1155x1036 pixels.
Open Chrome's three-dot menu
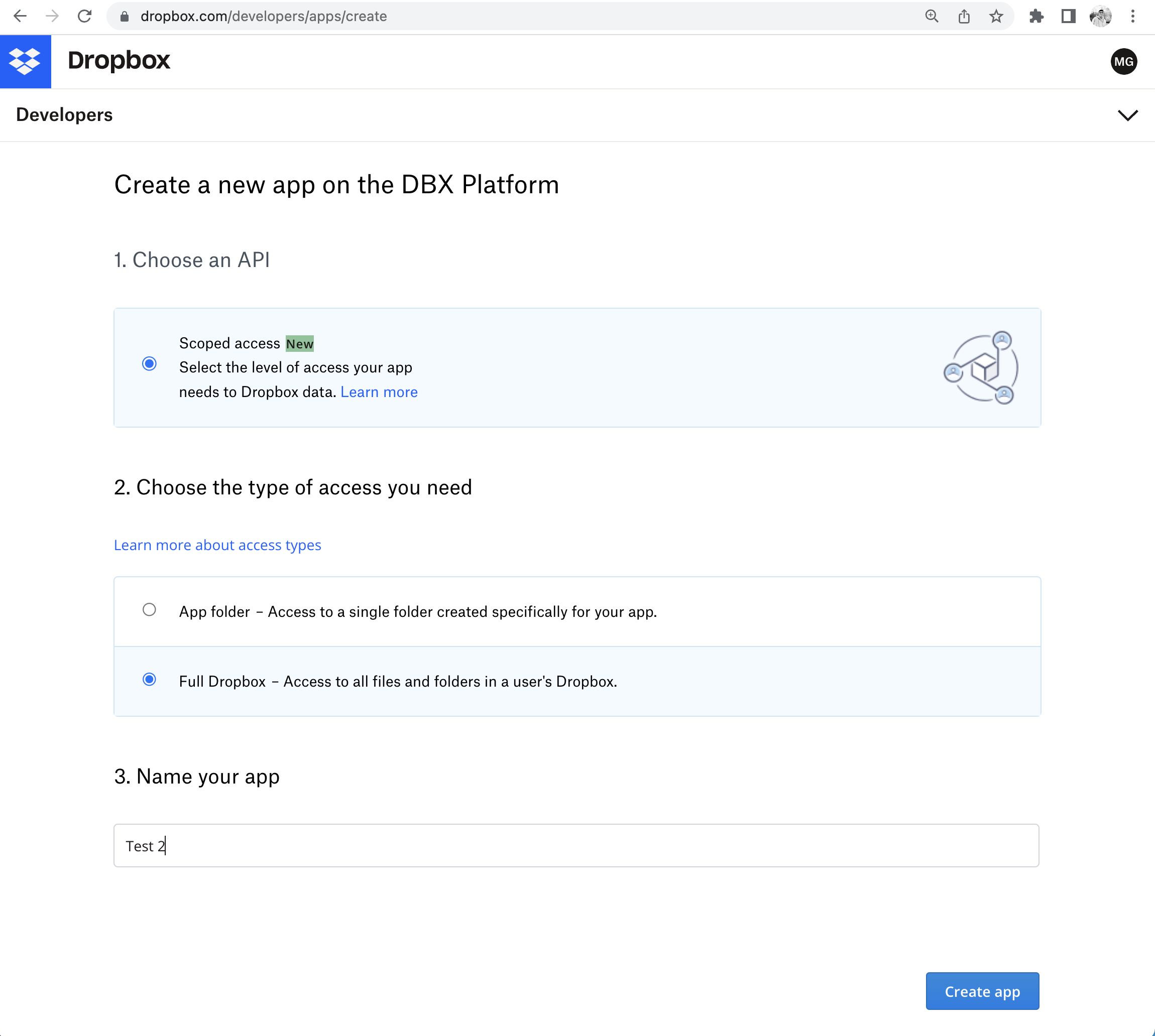(x=1132, y=16)
